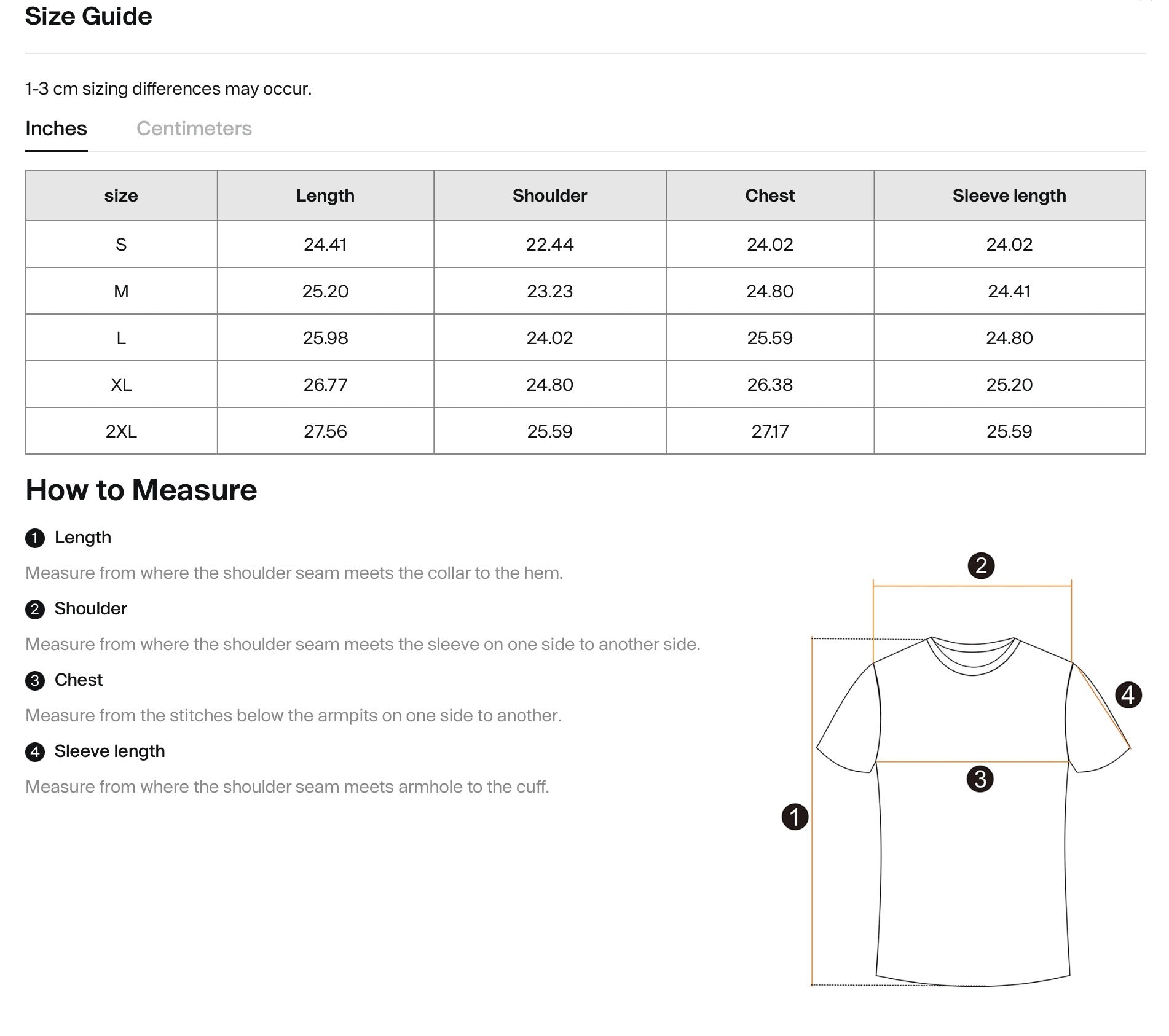1169x1036 pixels.
Task: Click the numbered circle 2 for Shoulder
Action: click(37, 609)
